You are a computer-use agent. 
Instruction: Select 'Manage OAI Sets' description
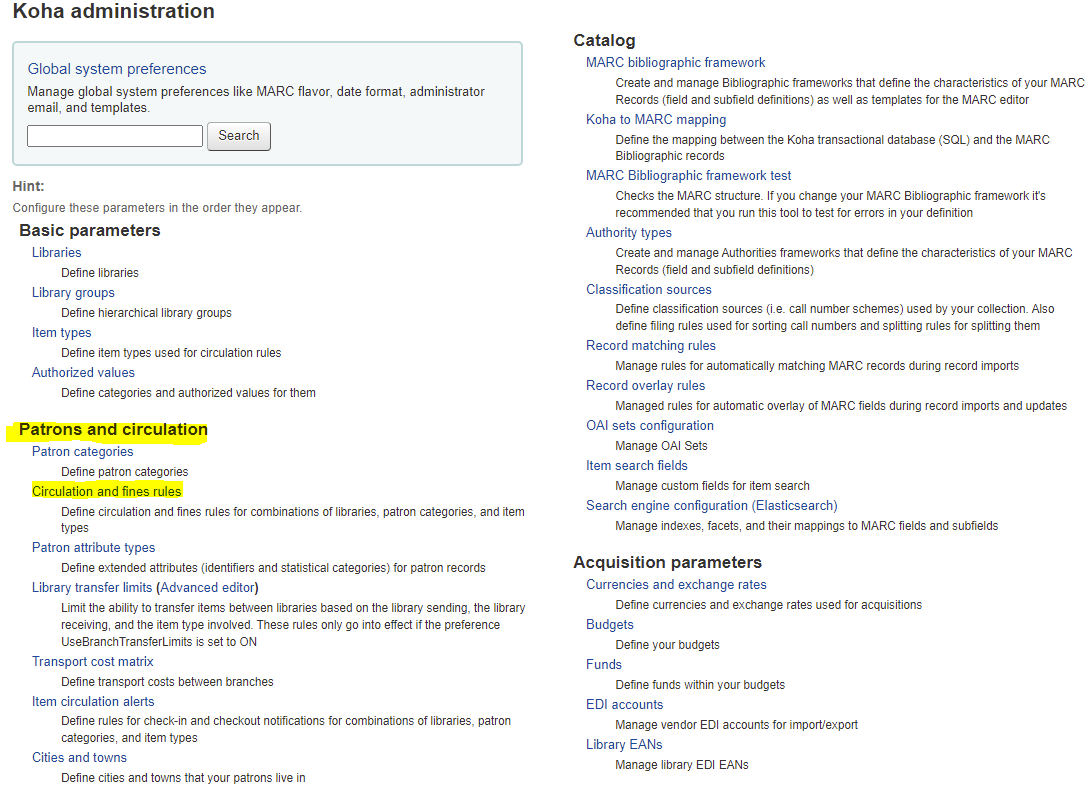point(661,446)
